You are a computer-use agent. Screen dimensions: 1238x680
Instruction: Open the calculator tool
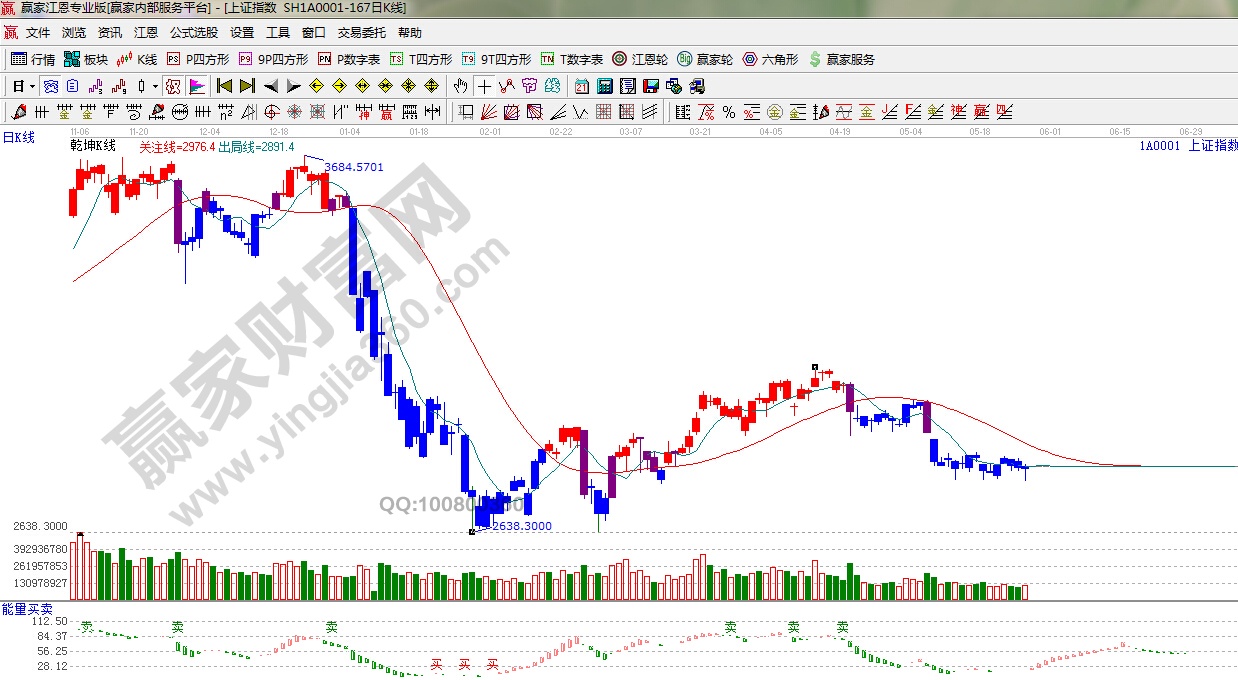click(x=605, y=85)
